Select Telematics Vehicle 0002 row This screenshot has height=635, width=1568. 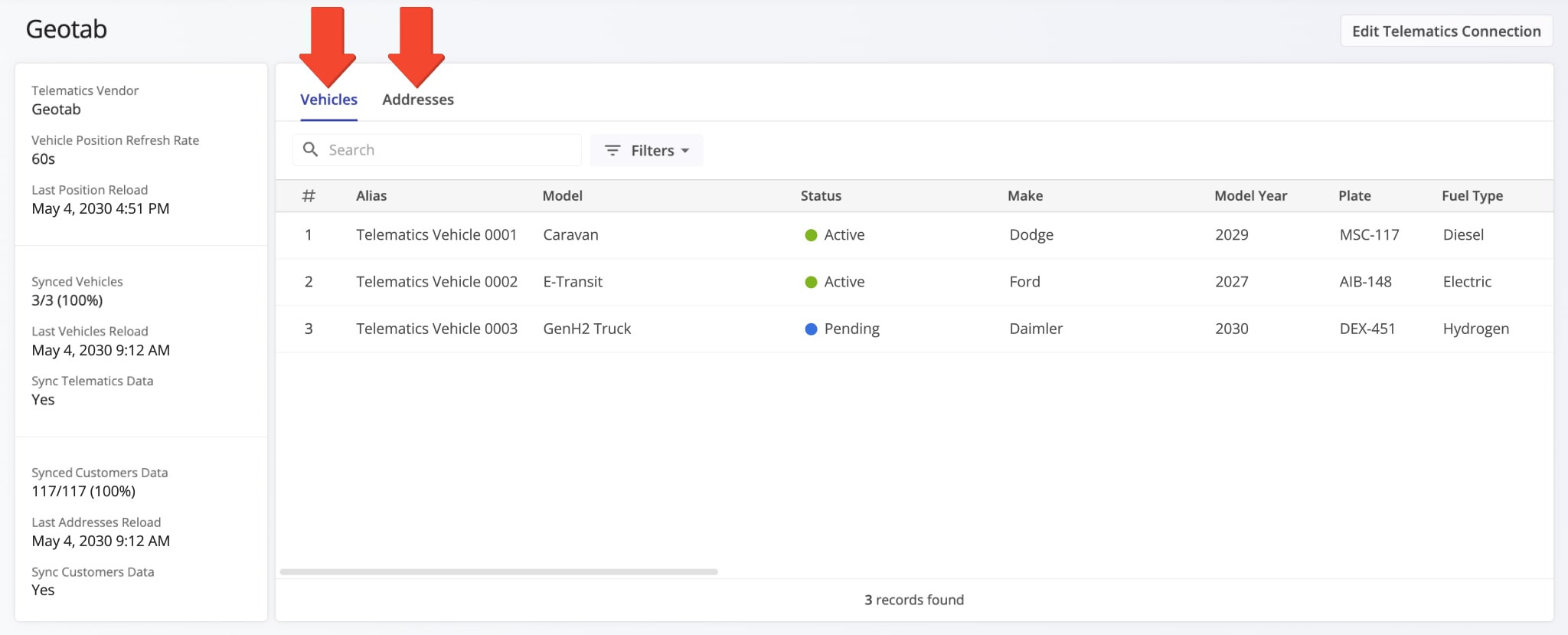click(x=914, y=282)
